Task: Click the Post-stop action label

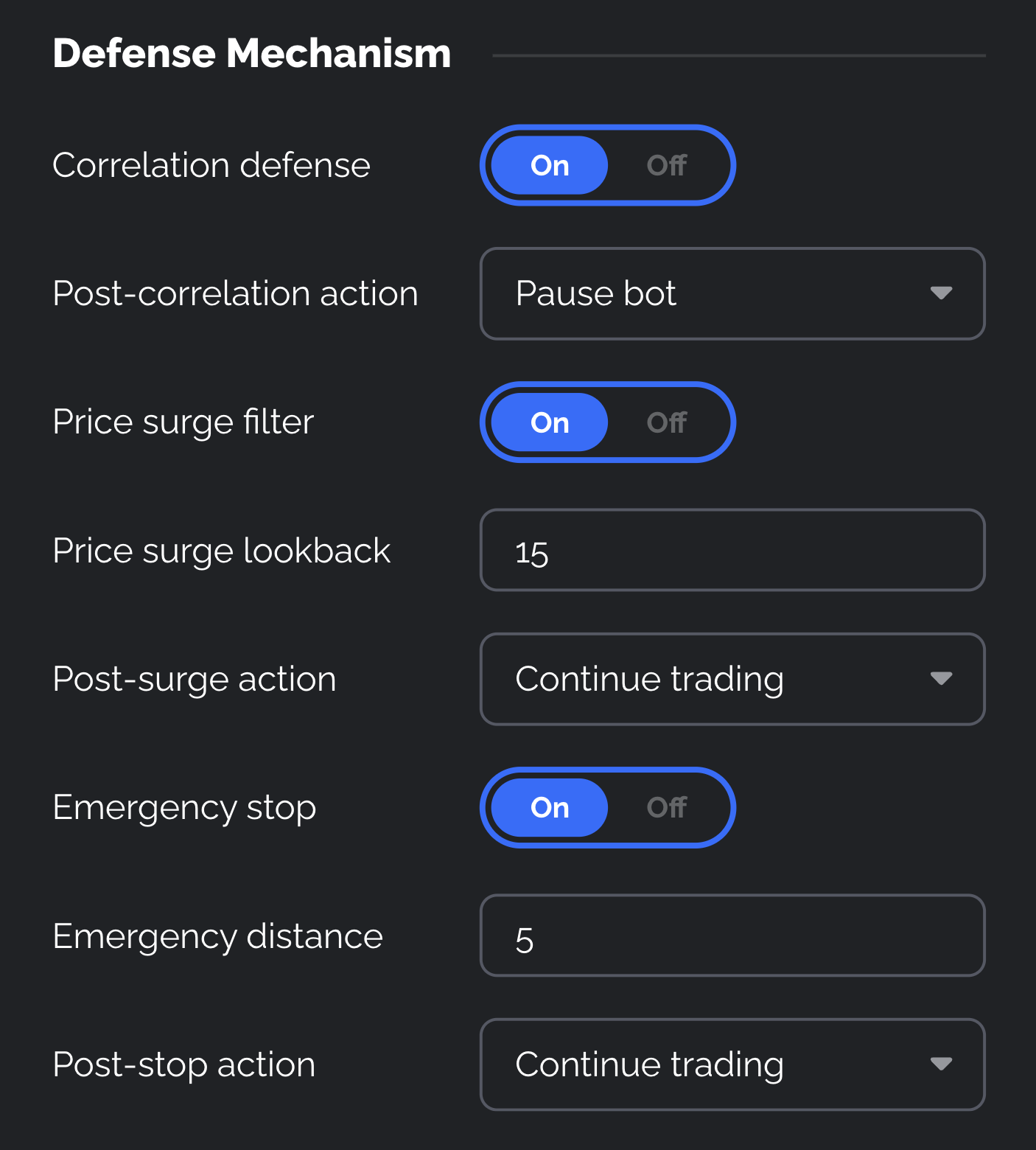Action: (184, 1064)
